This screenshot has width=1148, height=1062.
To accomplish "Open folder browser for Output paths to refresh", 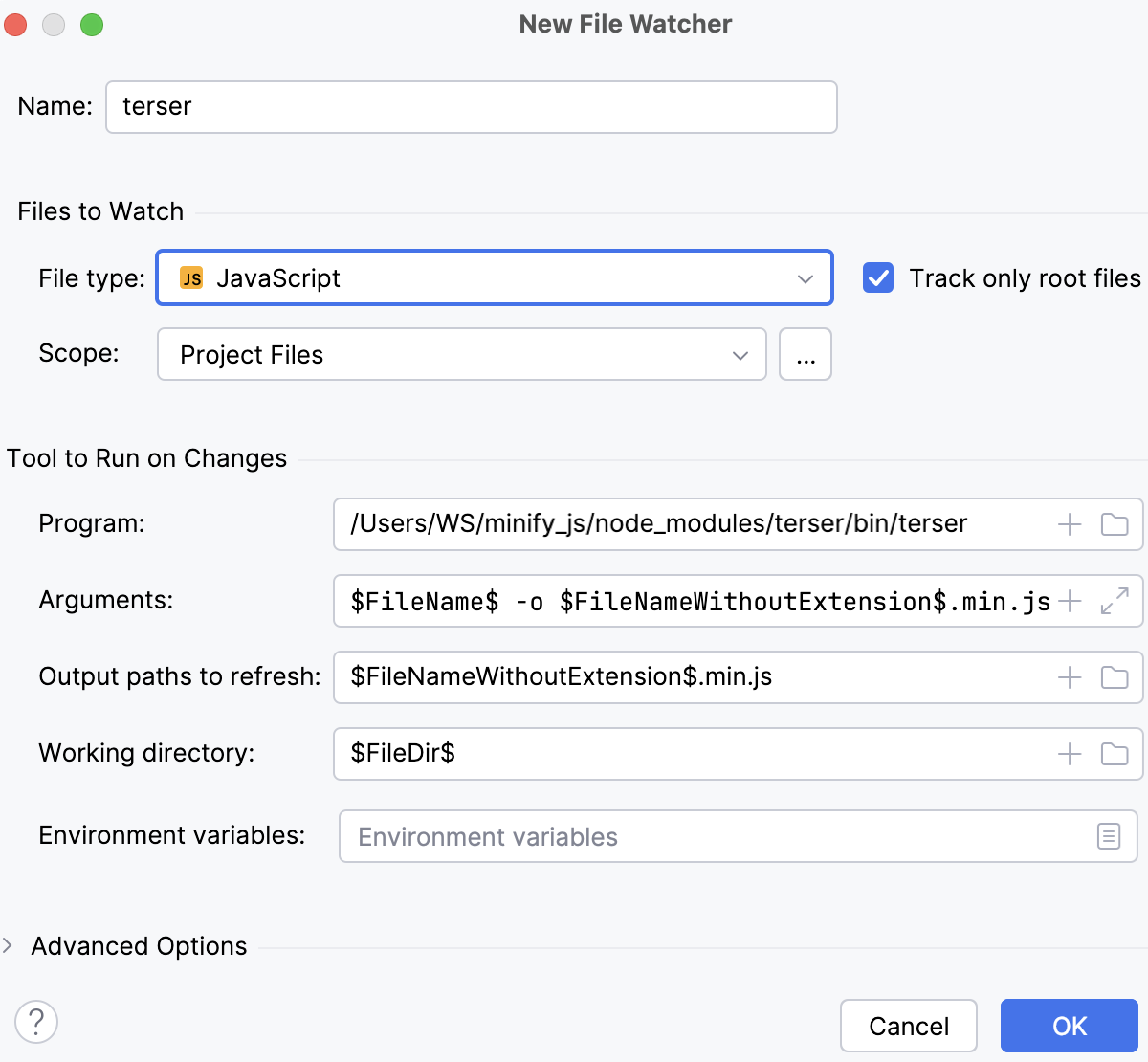I will (1115, 677).
